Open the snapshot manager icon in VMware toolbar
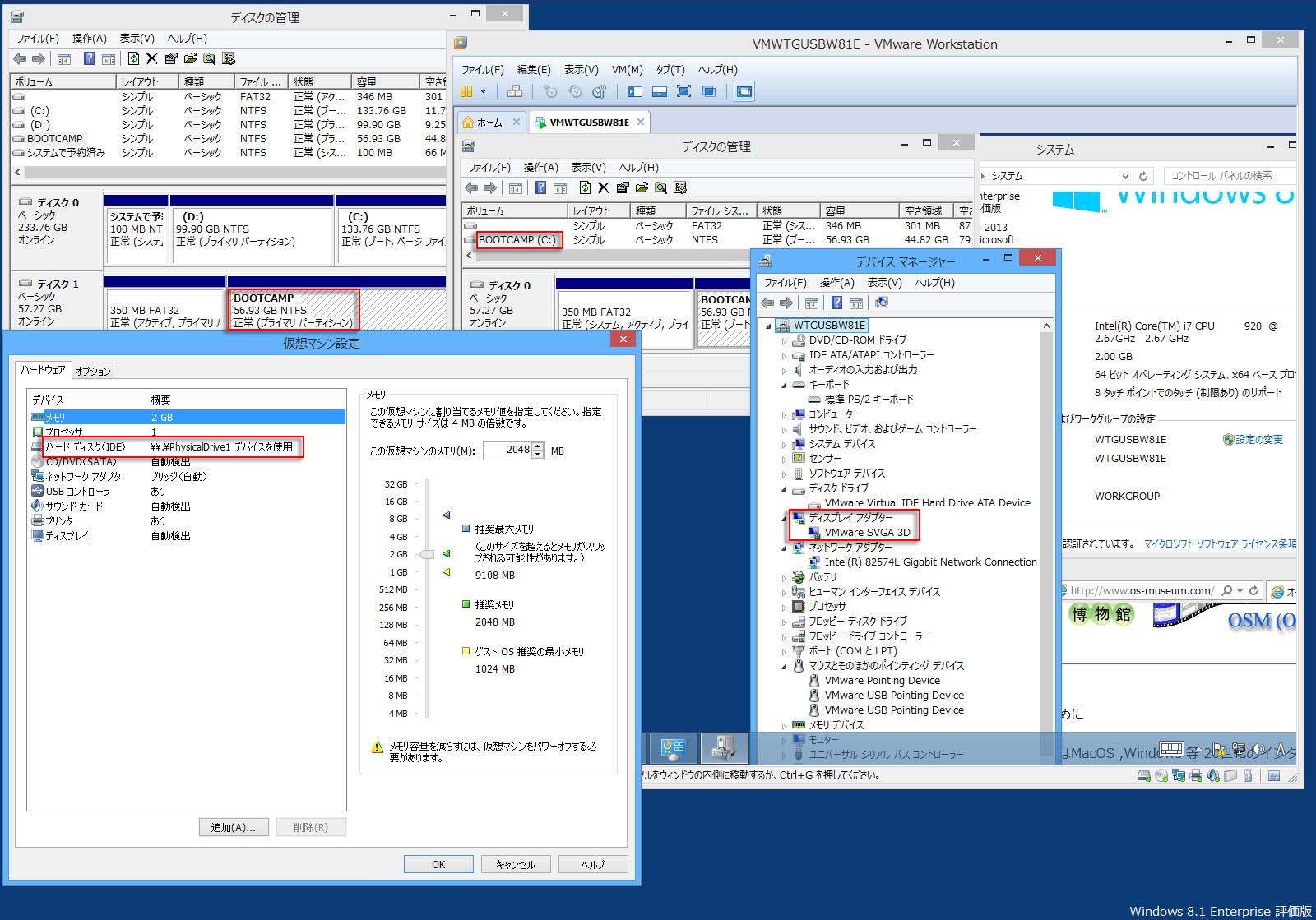The image size is (1316, 920). [x=600, y=91]
